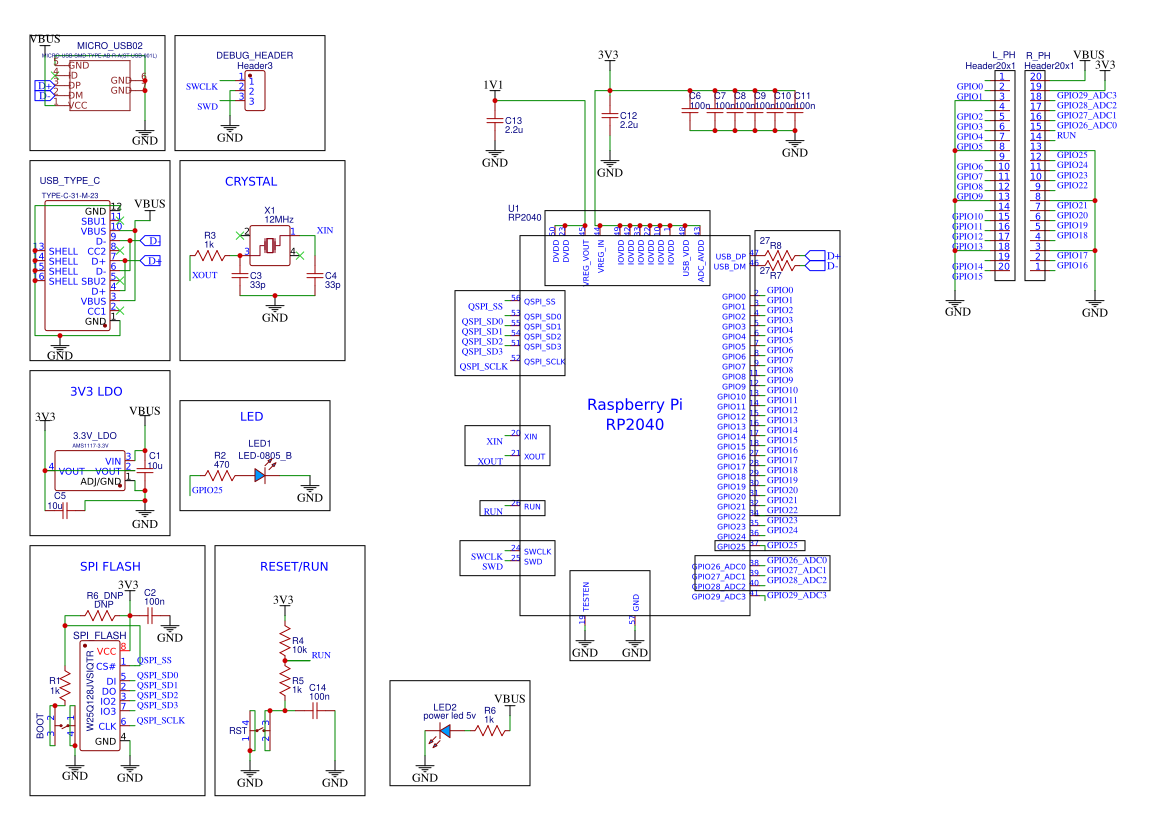Select capacitor C4 33p symbol
1169x827 pixels.
click(x=316, y=276)
